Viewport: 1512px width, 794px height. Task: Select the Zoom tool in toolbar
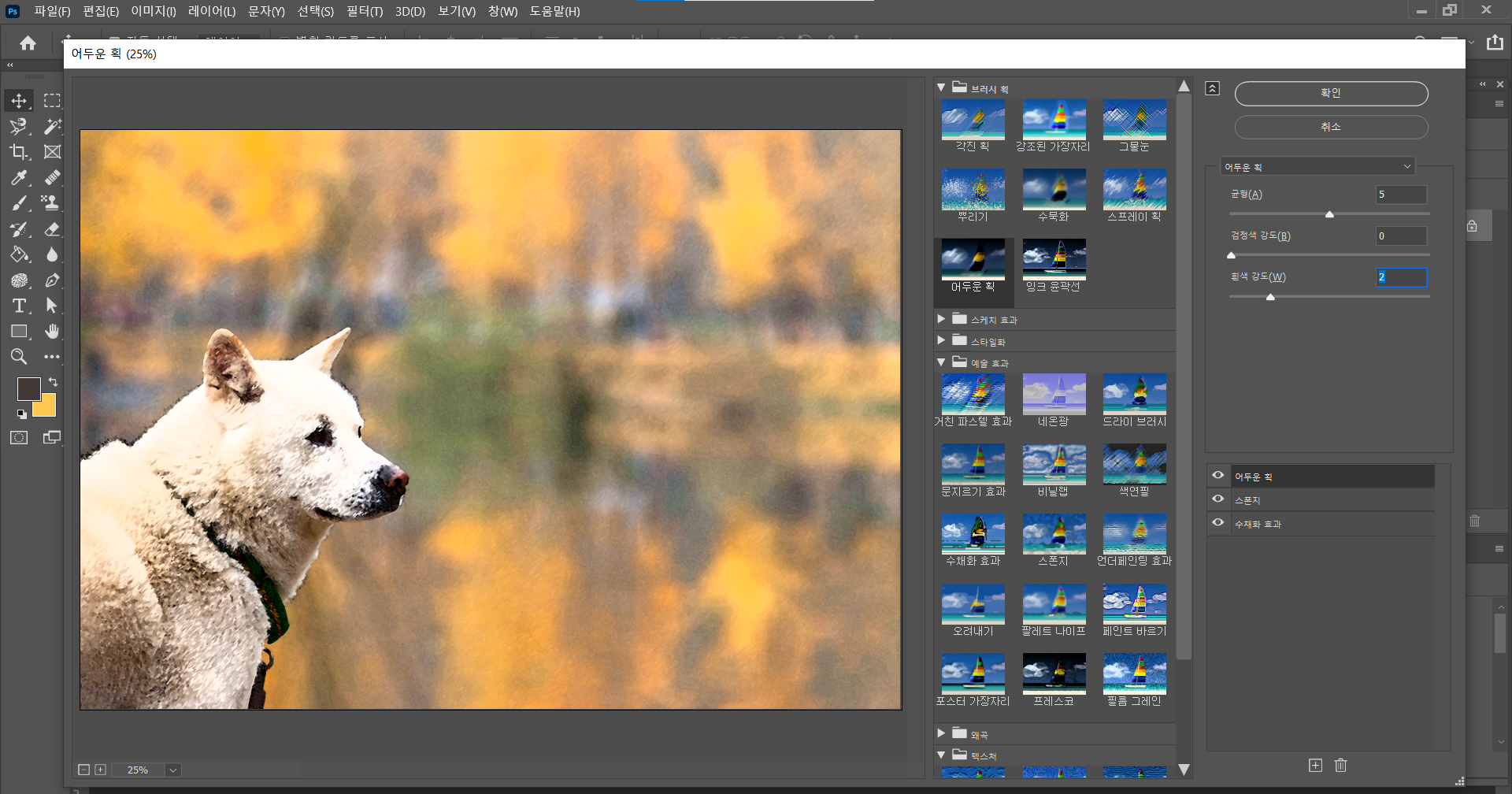[x=19, y=357]
